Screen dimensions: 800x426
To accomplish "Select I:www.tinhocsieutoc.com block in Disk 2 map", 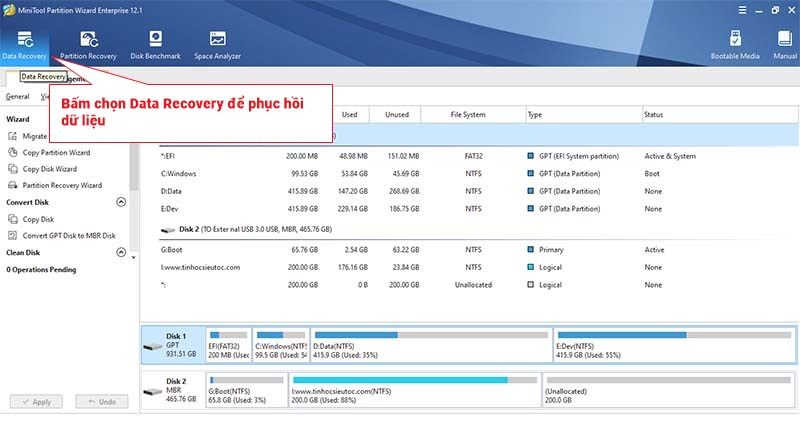I will click(x=415, y=390).
